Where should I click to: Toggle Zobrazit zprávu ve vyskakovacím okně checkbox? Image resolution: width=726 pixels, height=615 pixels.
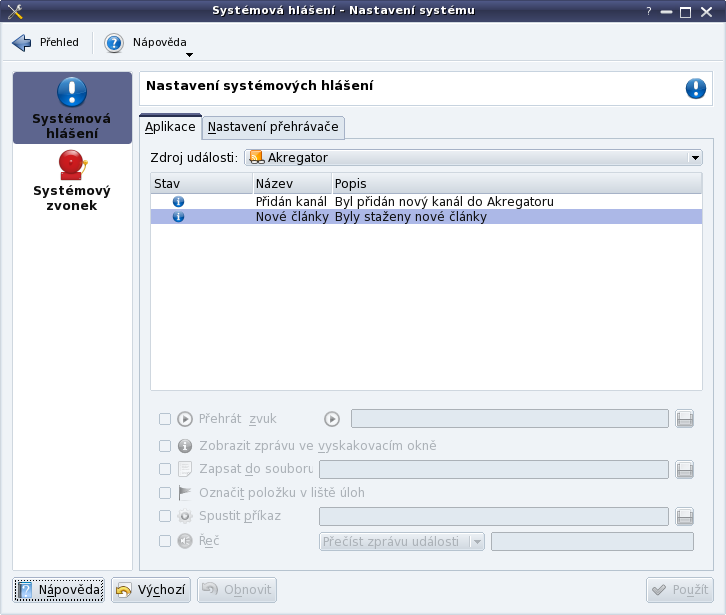(165, 446)
